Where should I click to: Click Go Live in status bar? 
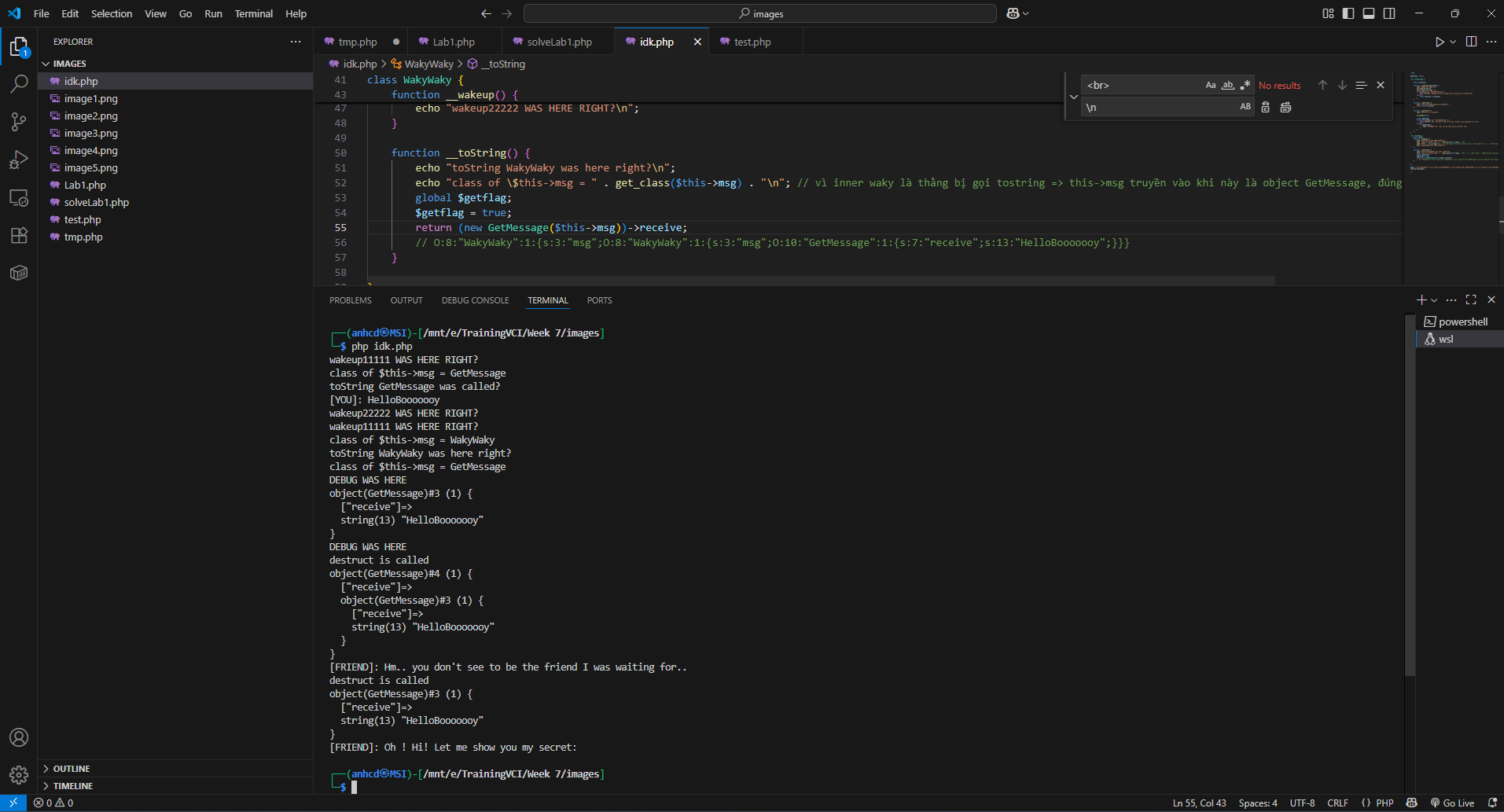1452,803
